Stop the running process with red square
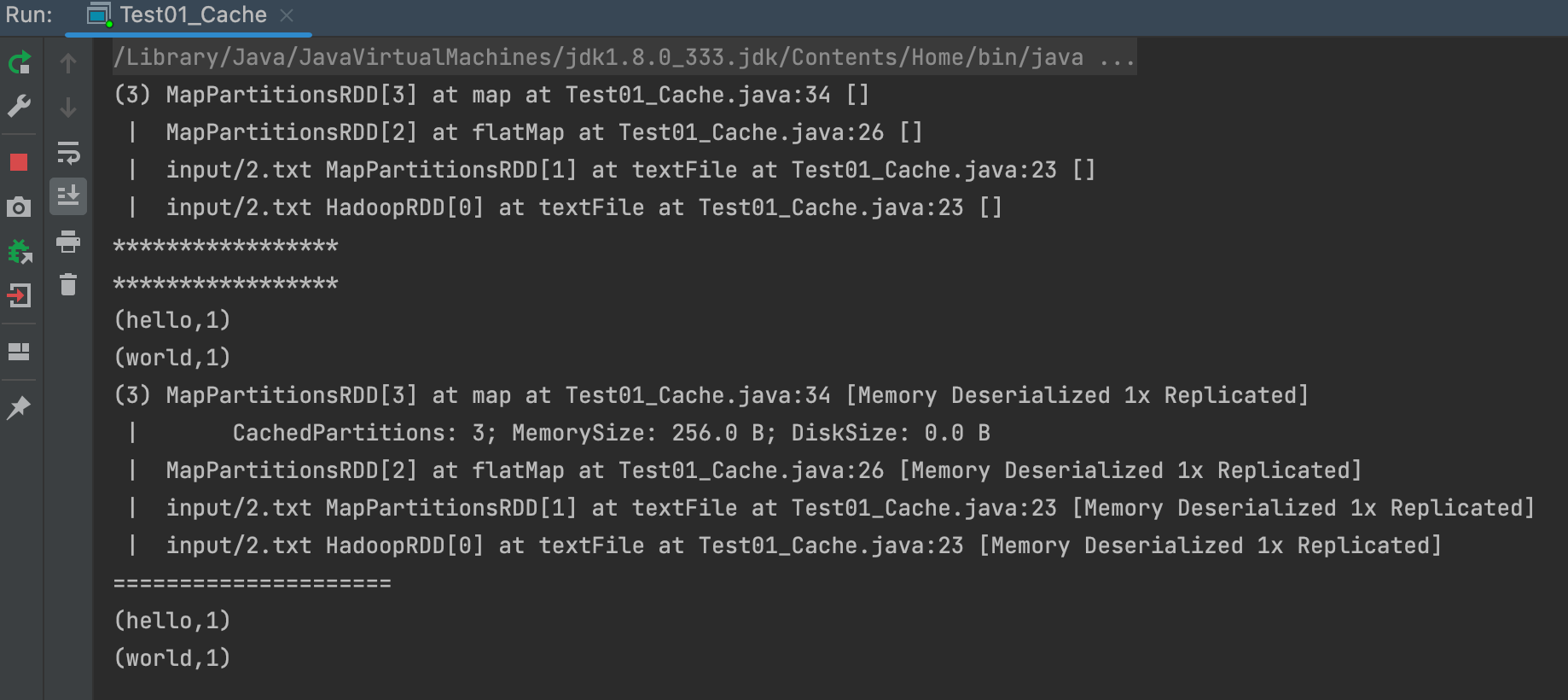 click(x=19, y=162)
